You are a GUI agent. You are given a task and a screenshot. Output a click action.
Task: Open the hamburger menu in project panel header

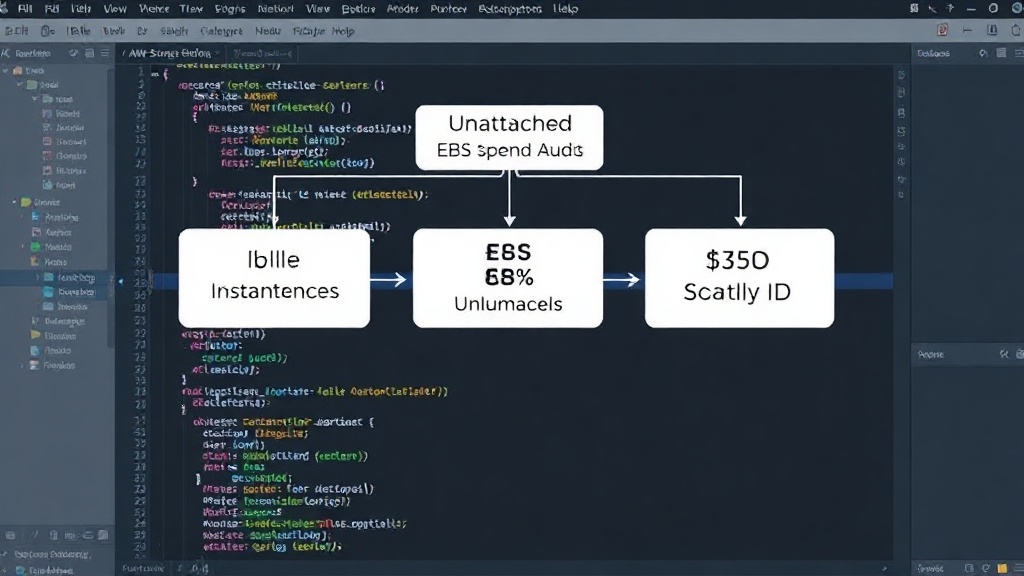104,53
